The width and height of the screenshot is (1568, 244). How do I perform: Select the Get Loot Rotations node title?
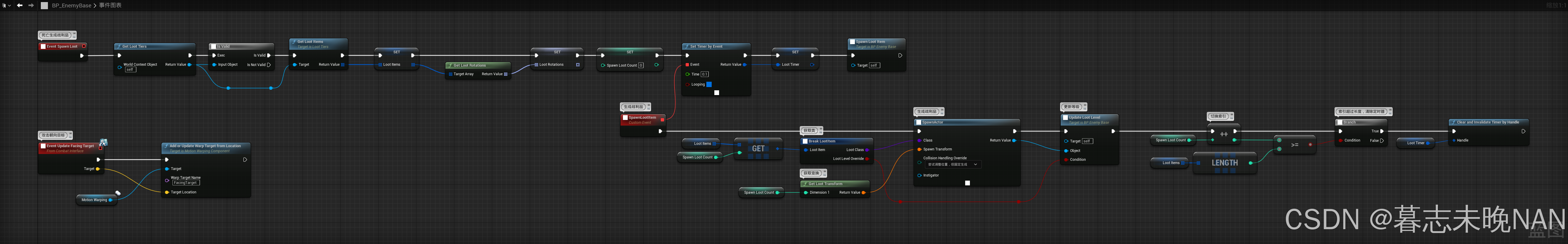coord(469,65)
